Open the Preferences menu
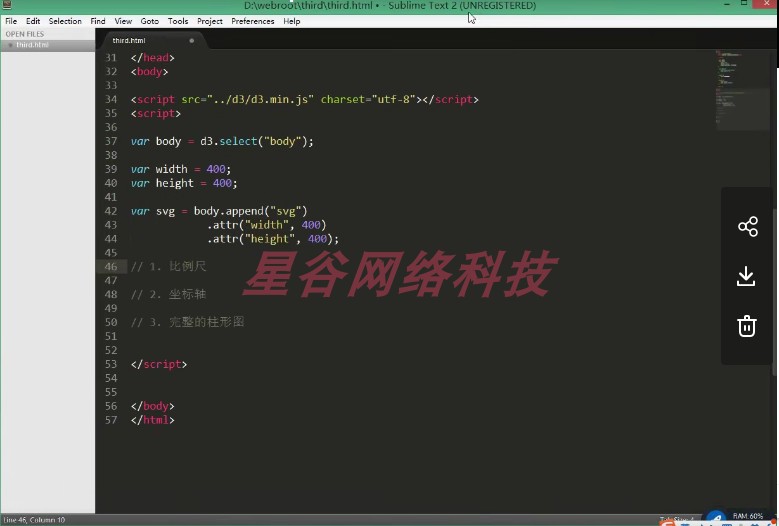The image size is (779, 526). click(x=252, y=21)
